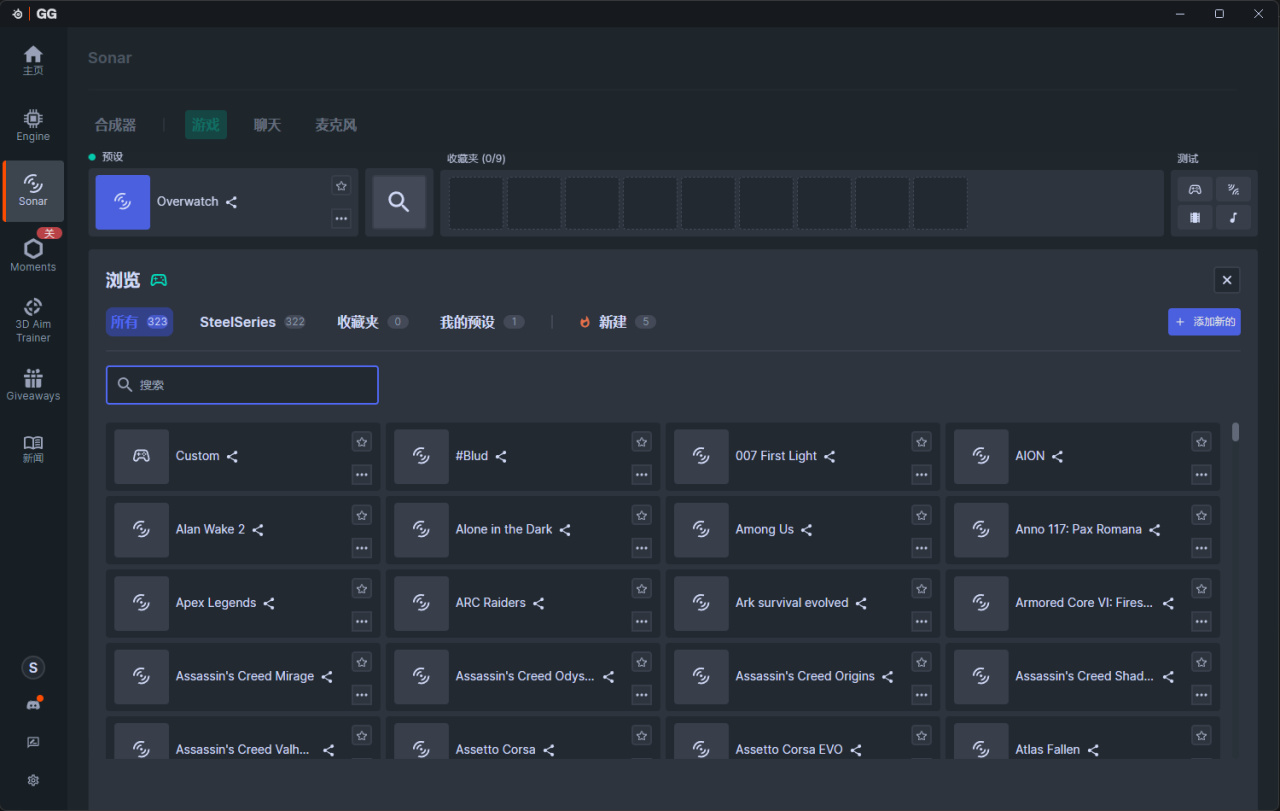Screen dimensions: 1280x811
Task: Share the Among Us preset
Action: [806, 530]
